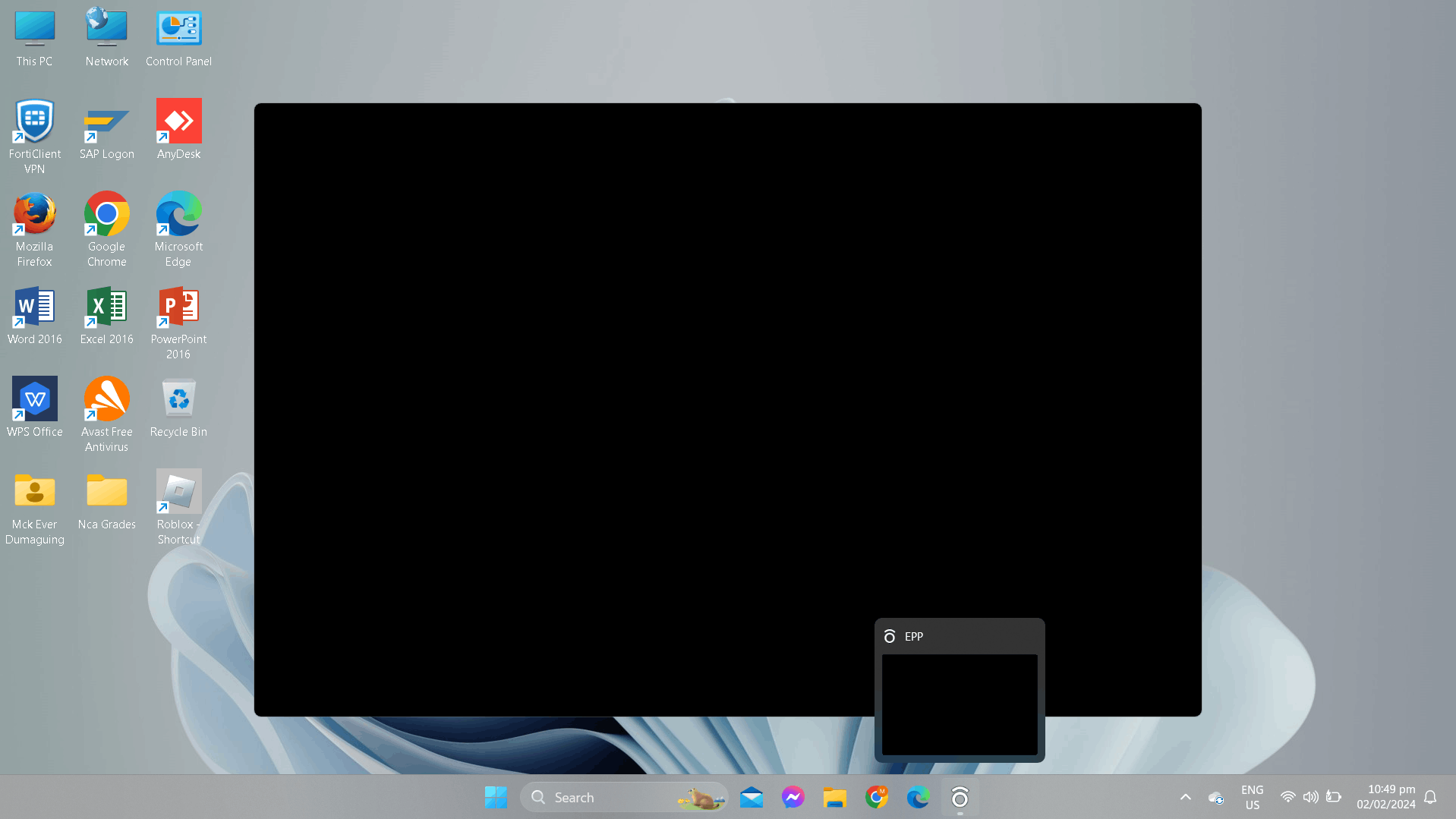This screenshot has height=819, width=1456.
Task: Launch FortiClient VPN from the desktop
Action: 35,137
